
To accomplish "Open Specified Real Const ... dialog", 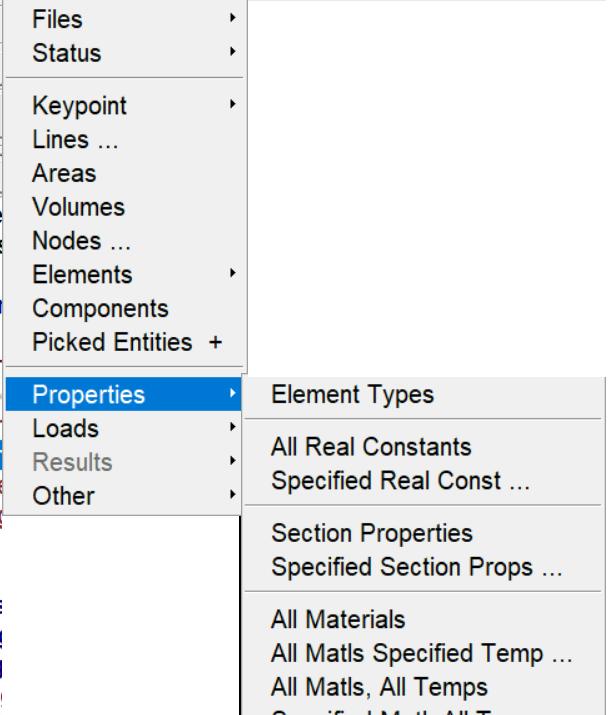I will pos(400,480).
